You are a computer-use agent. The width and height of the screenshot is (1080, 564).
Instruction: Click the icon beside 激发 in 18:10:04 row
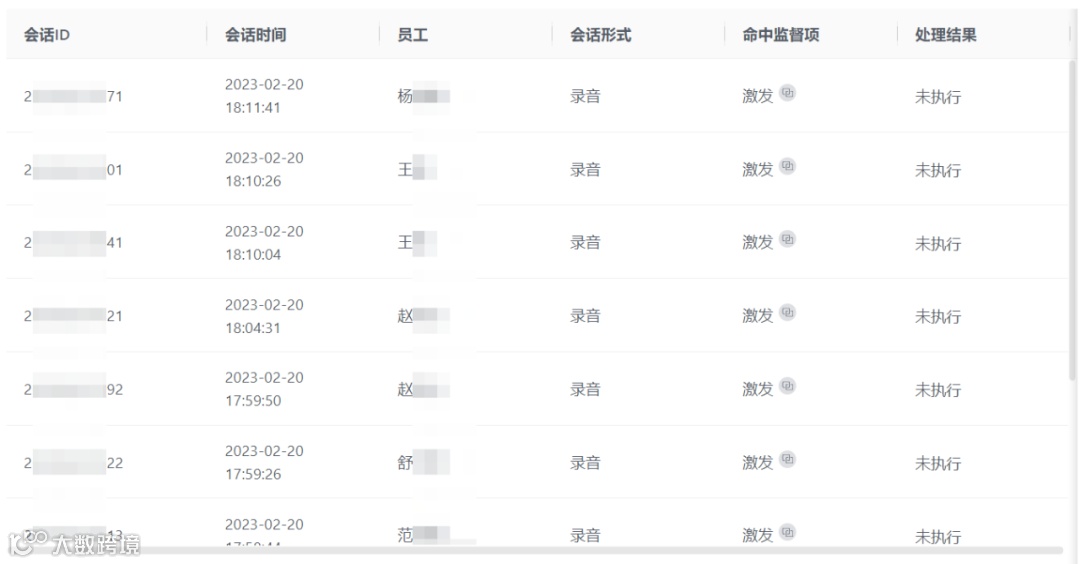point(788,239)
